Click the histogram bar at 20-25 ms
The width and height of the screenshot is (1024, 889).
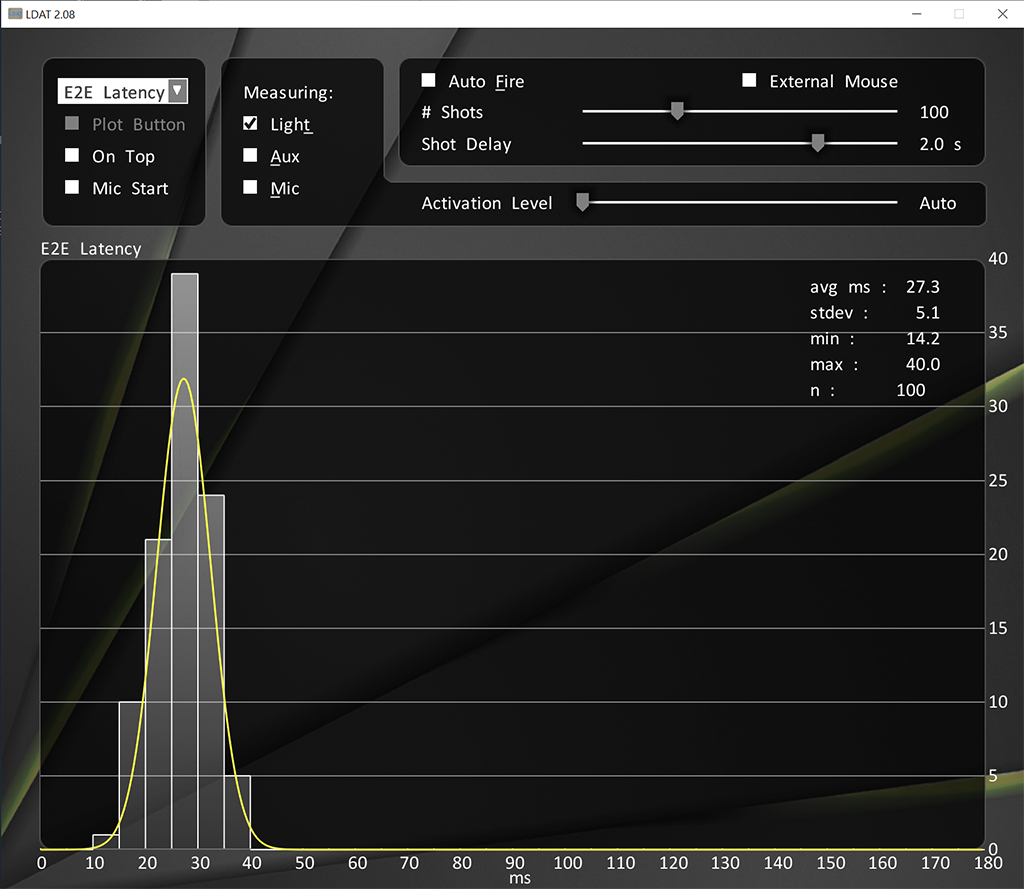159,694
